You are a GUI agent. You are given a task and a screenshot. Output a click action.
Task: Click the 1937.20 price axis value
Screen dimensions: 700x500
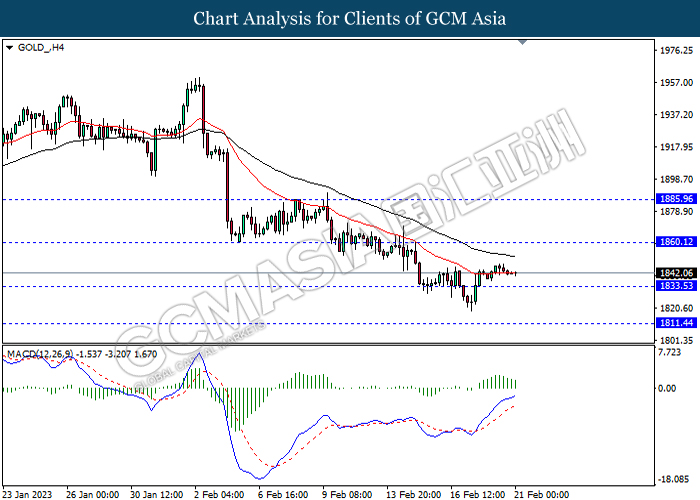point(676,115)
